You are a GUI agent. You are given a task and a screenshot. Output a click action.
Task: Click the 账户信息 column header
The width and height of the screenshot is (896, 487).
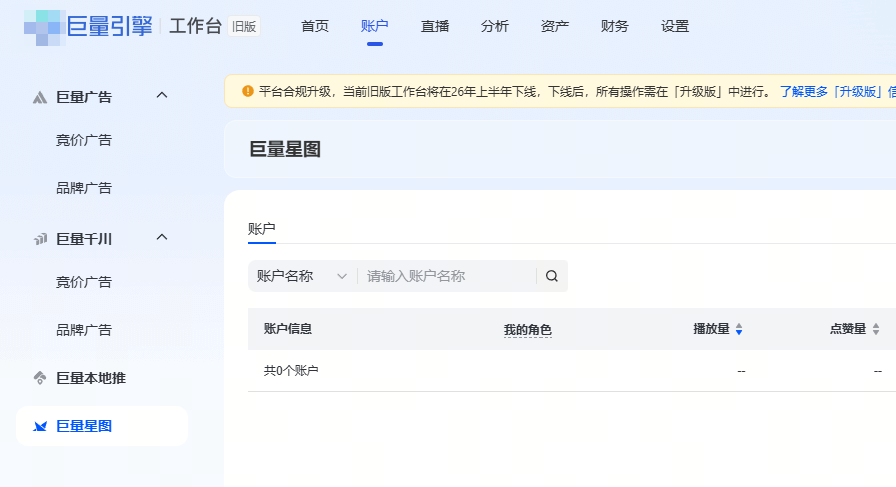(288, 329)
